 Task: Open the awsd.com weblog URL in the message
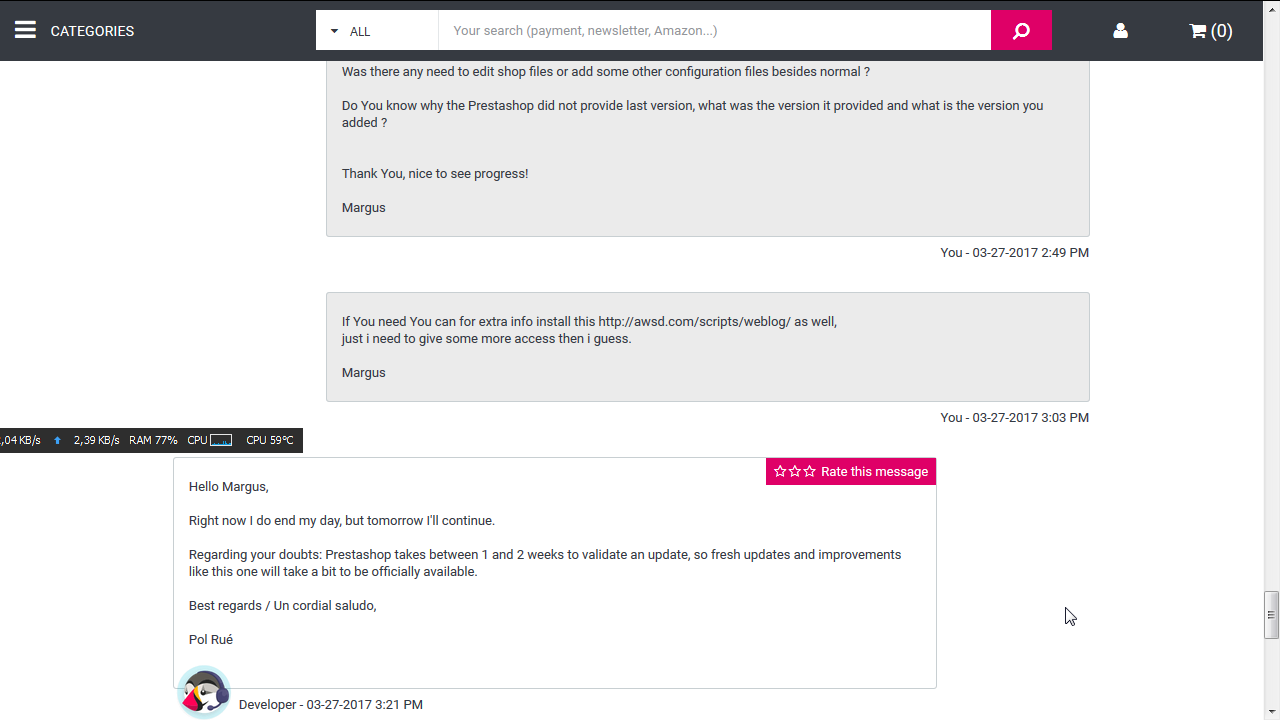pos(694,322)
